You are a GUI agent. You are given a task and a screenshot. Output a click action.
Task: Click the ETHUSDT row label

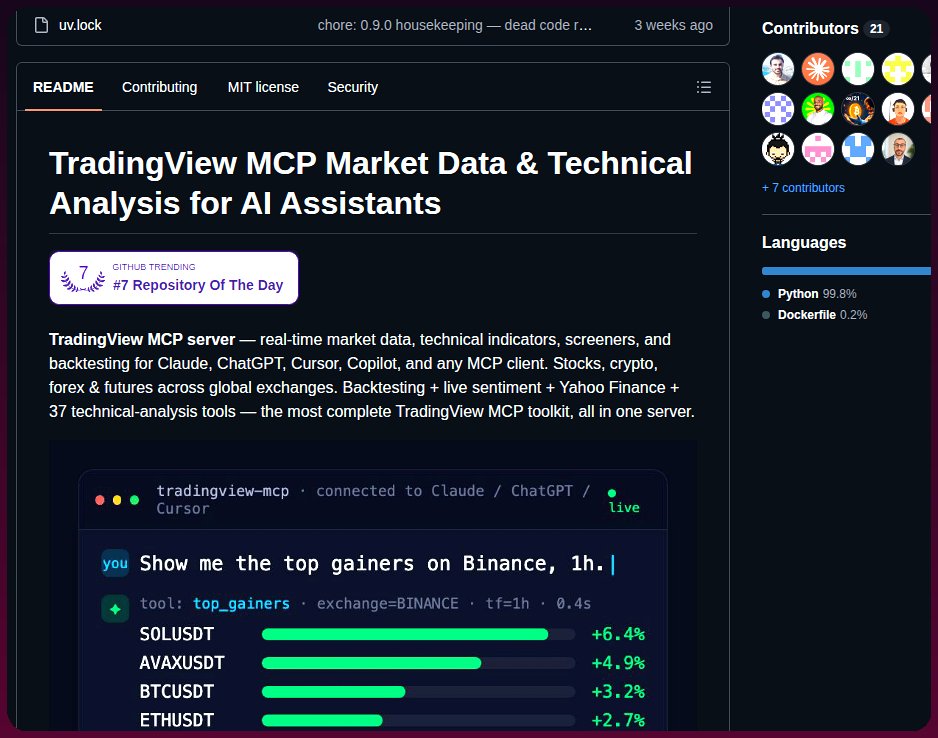(x=176, y=720)
